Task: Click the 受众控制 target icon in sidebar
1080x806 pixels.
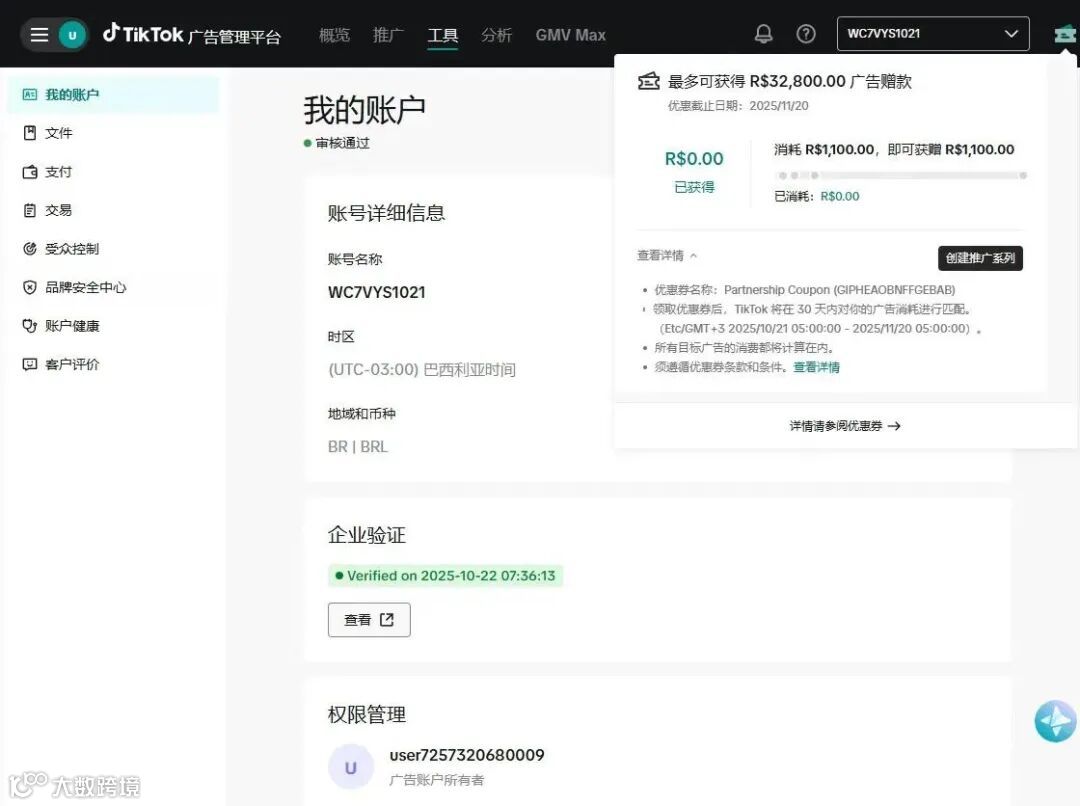Action: point(30,249)
